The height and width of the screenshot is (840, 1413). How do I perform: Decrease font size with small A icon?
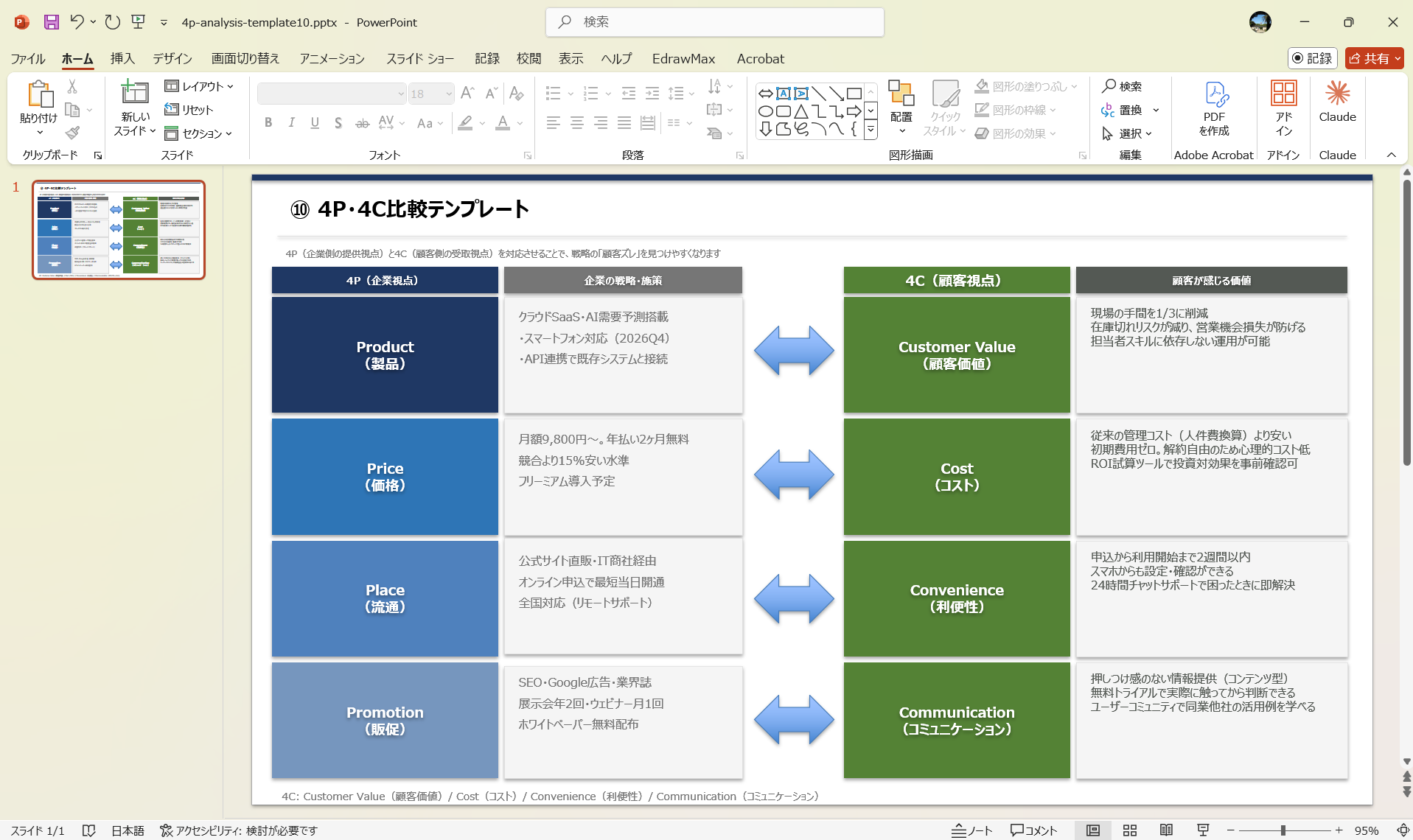(491, 94)
